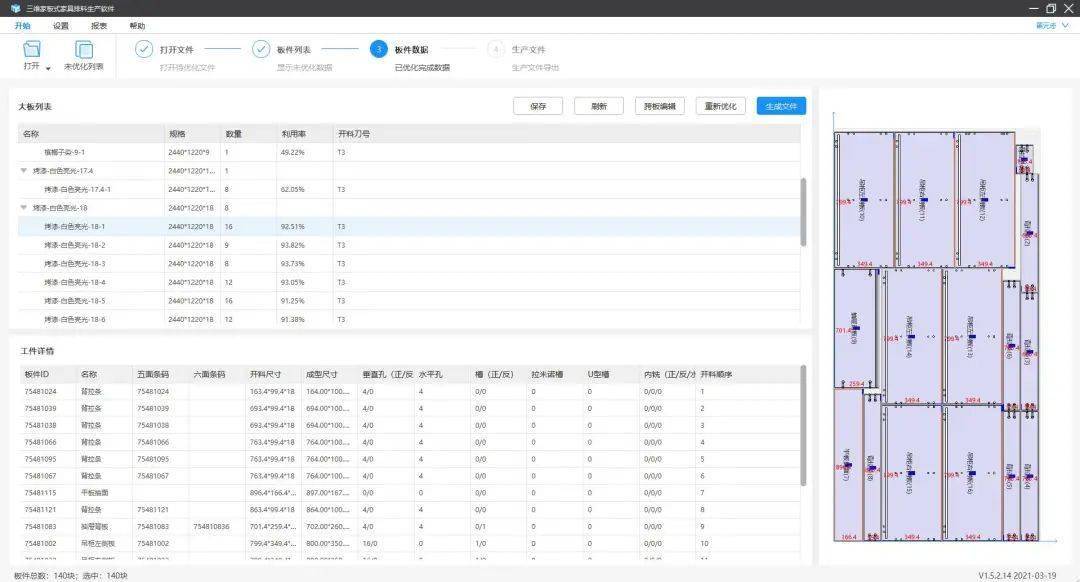Click the 16/0 vertical hole cell
Viewport: 1080px width, 582px height.
pyautogui.click(x=369, y=543)
